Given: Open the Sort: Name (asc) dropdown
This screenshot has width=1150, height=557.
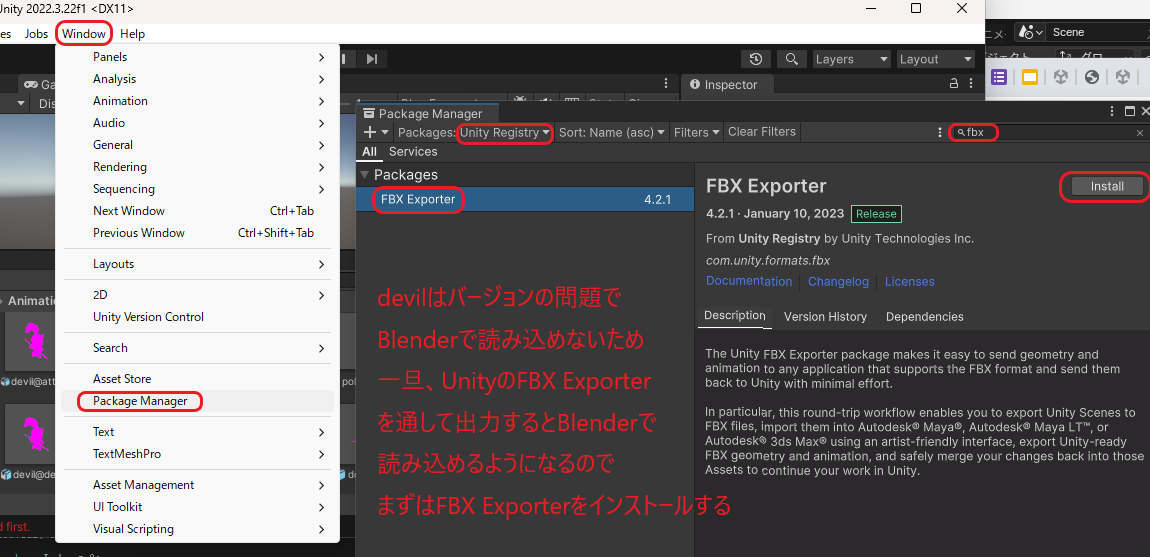Looking at the screenshot, I should (611, 133).
